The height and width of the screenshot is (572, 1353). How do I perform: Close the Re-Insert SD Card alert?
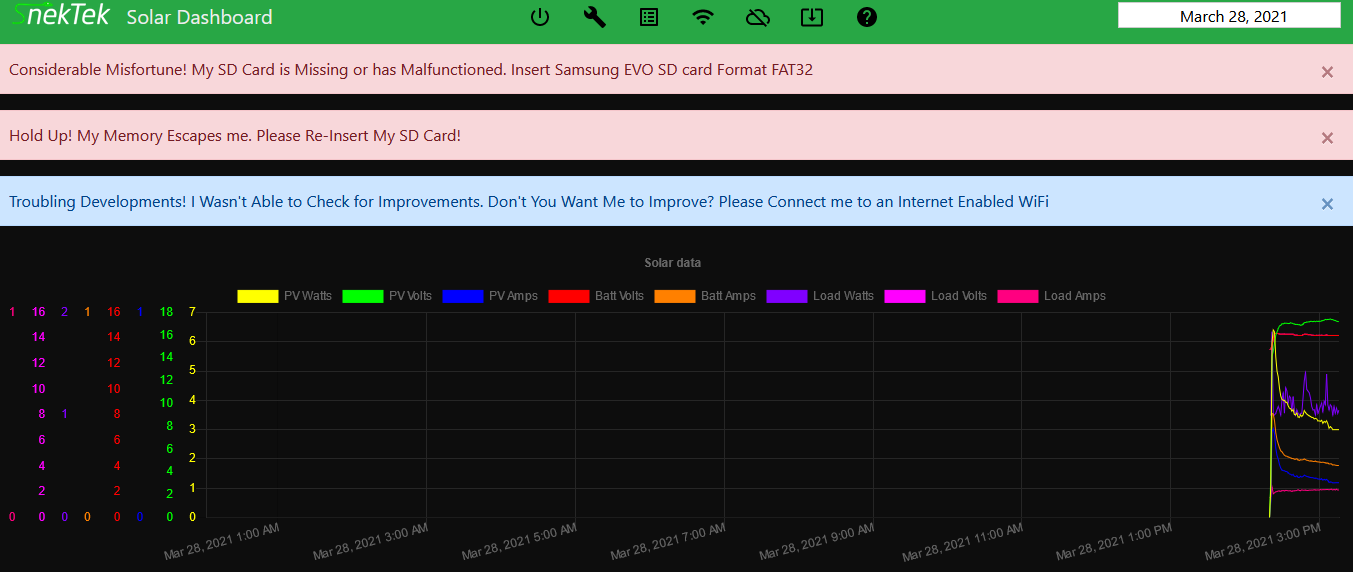(x=1327, y=137)
